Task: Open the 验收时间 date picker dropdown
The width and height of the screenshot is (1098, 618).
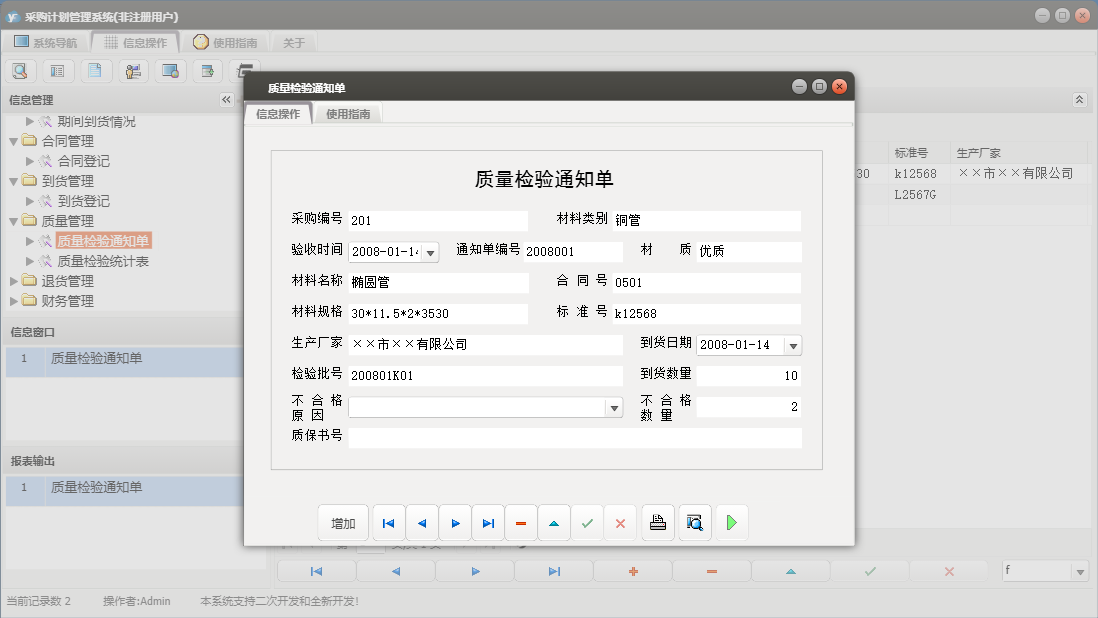Action: coord(430,251)
